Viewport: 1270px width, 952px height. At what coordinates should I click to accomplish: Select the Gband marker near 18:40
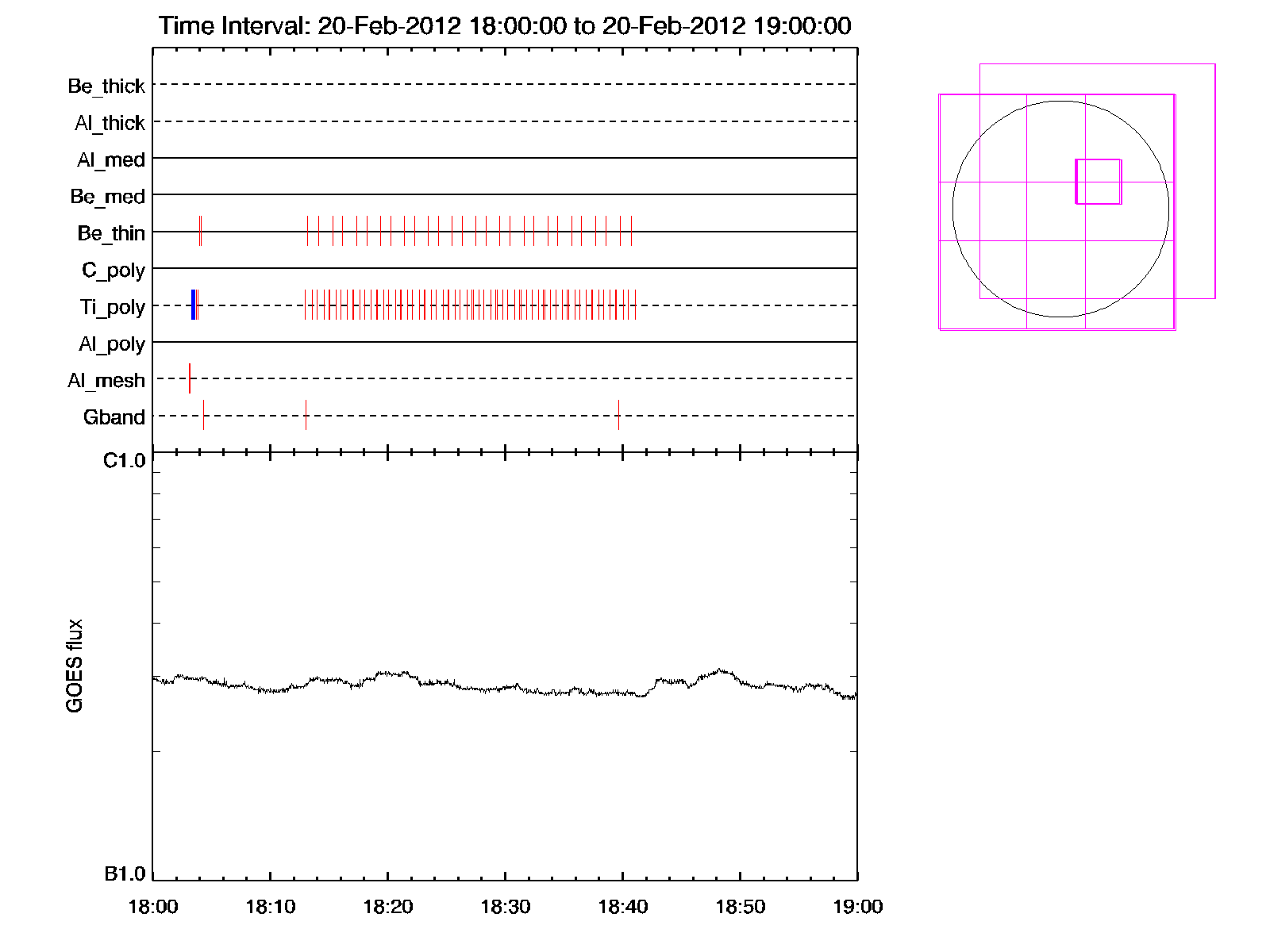pyautogui.click(x=618, y=415)
